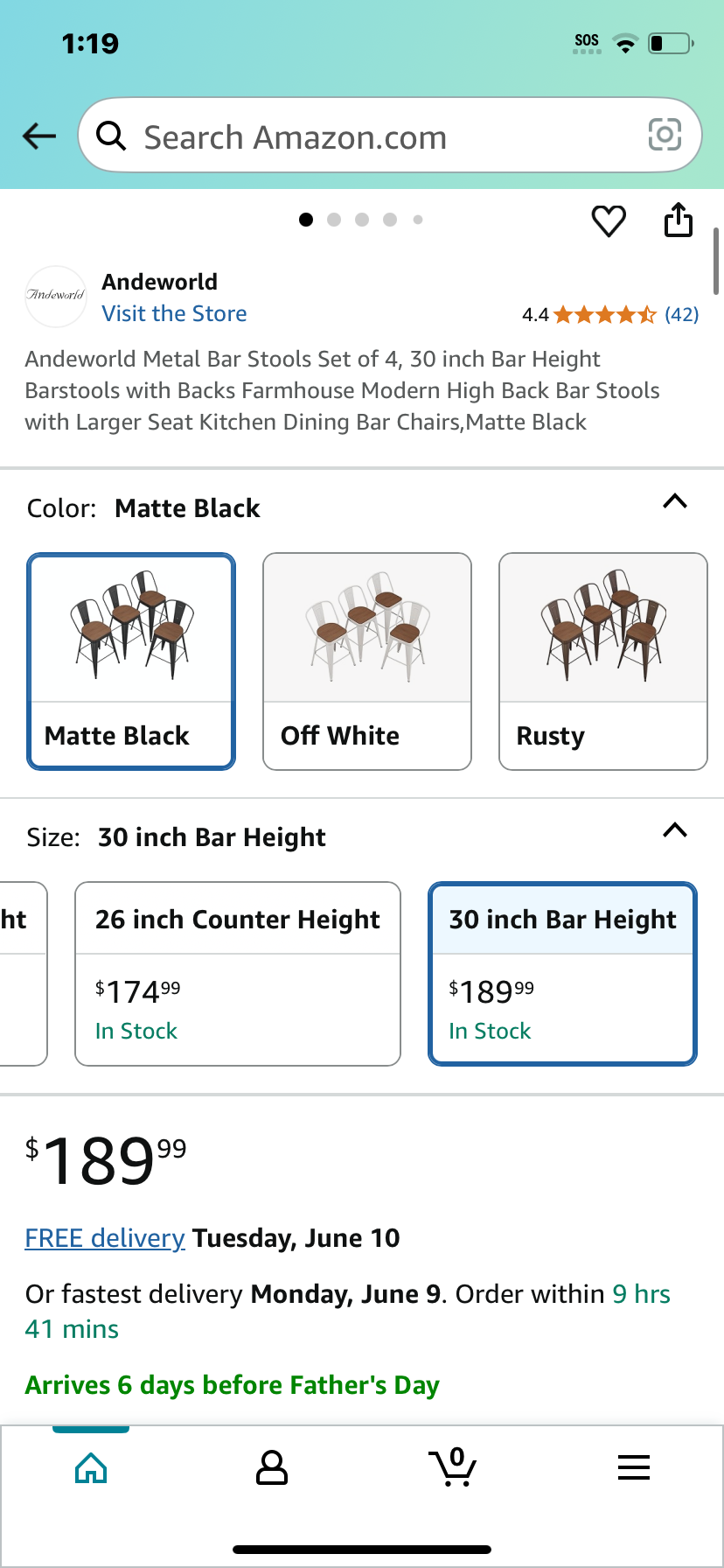Open the shopping cart icon

(453, 1466)
